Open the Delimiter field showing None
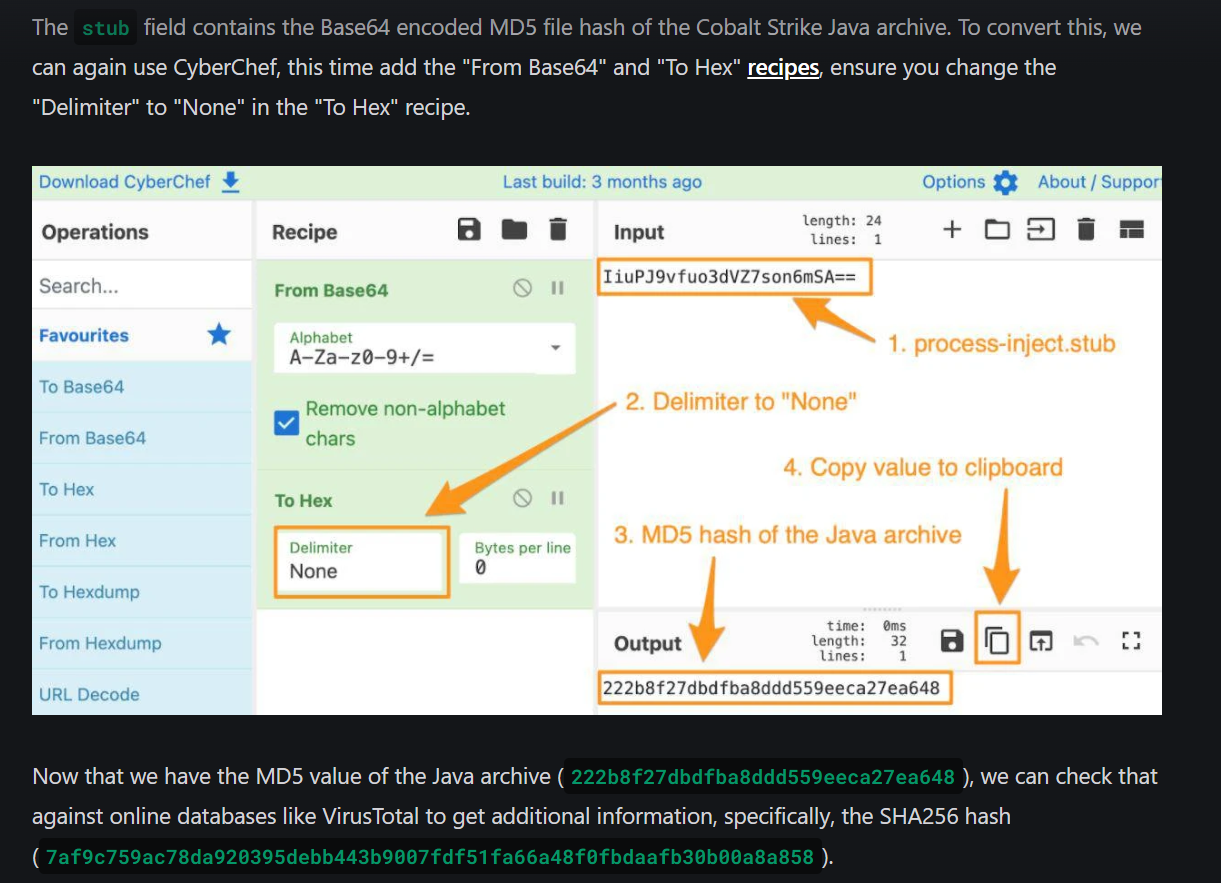This screenshot has height=883, width=1221. pyautogui.click(x=361, y=561)
